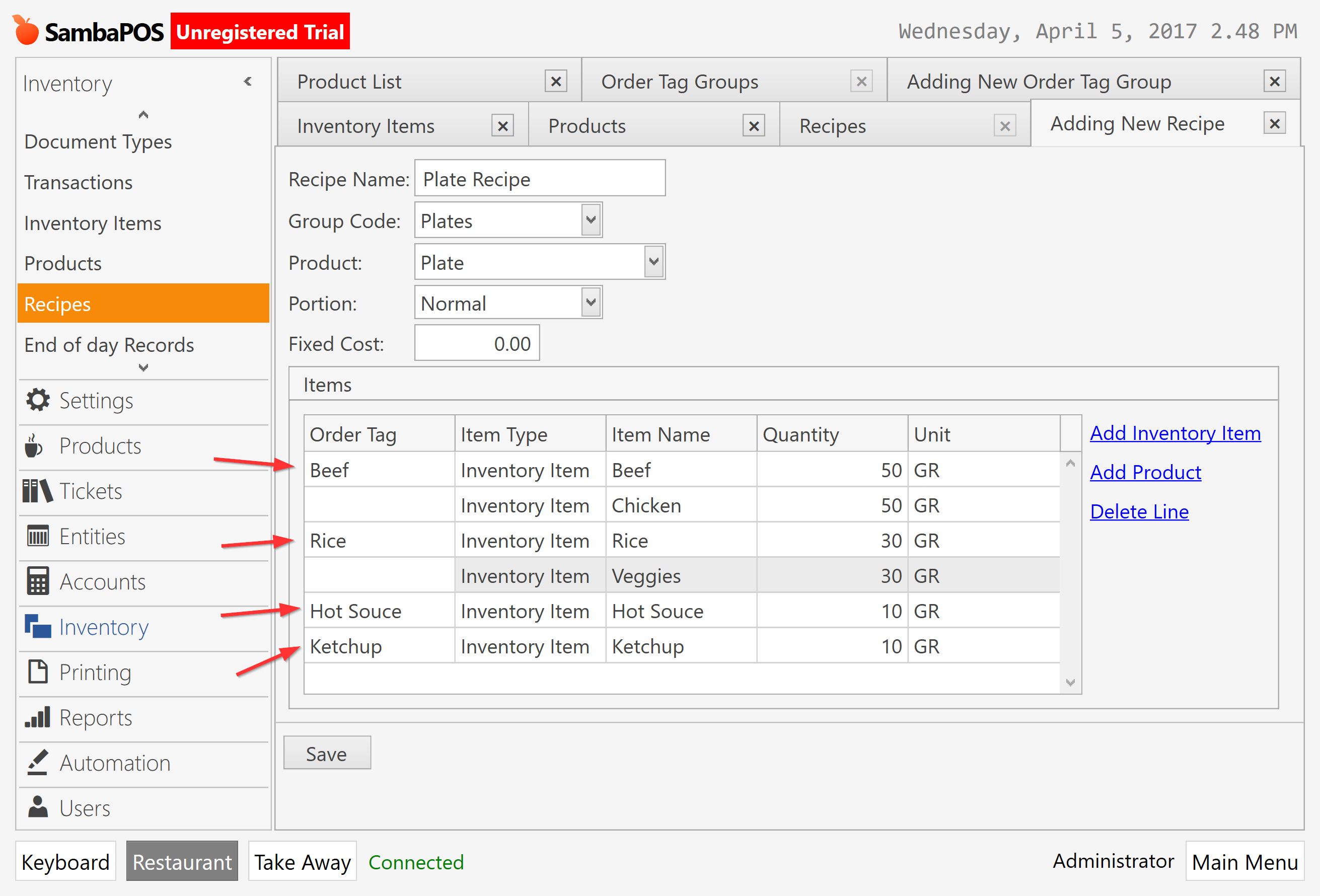The height and width of the screenshot is (896, 1320).
Task: Close the Recipes tab
Action: click(1004, 125)
